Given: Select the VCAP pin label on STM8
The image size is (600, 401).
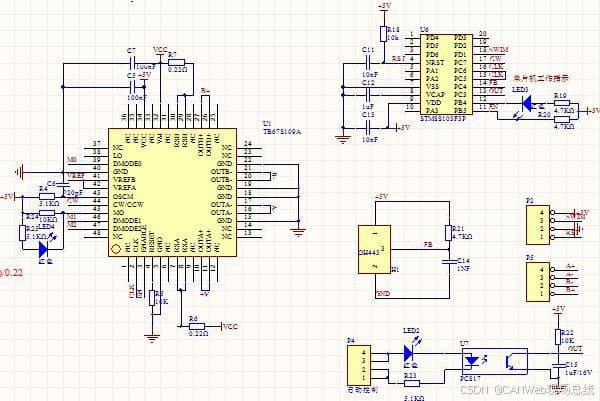Looking at the screenshot, I should 435,95.
